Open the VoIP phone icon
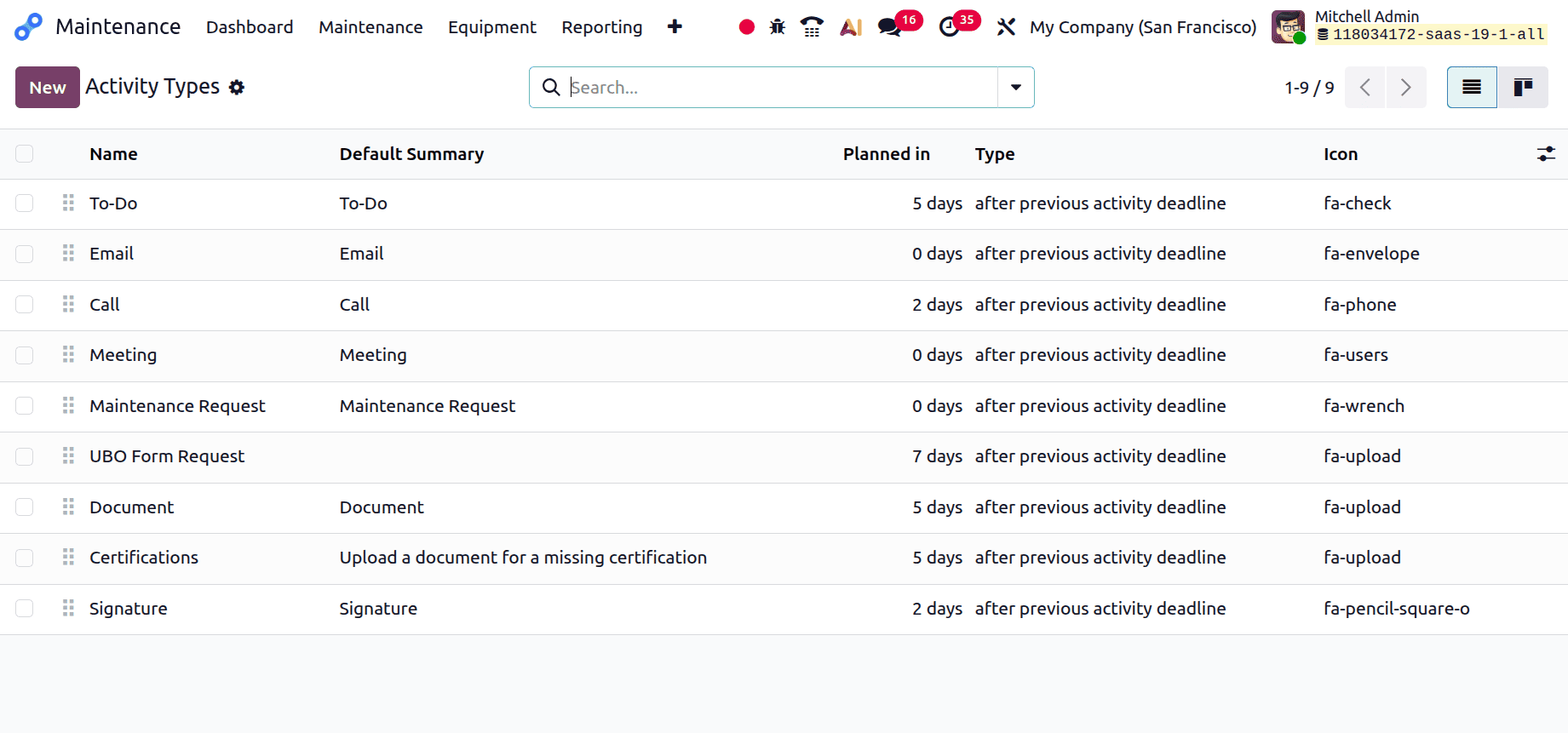This screenshot has height=733, width=1568. (812, 27)
